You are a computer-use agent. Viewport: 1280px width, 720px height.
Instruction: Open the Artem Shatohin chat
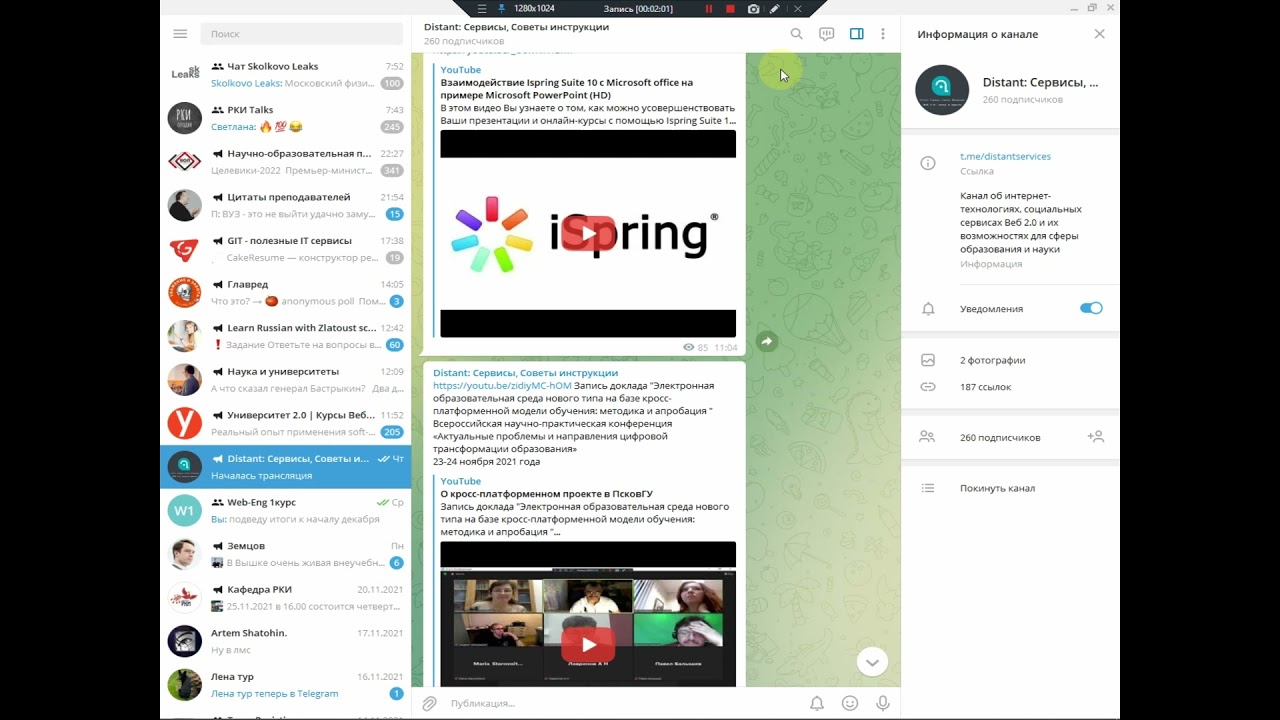coord(285,641)
